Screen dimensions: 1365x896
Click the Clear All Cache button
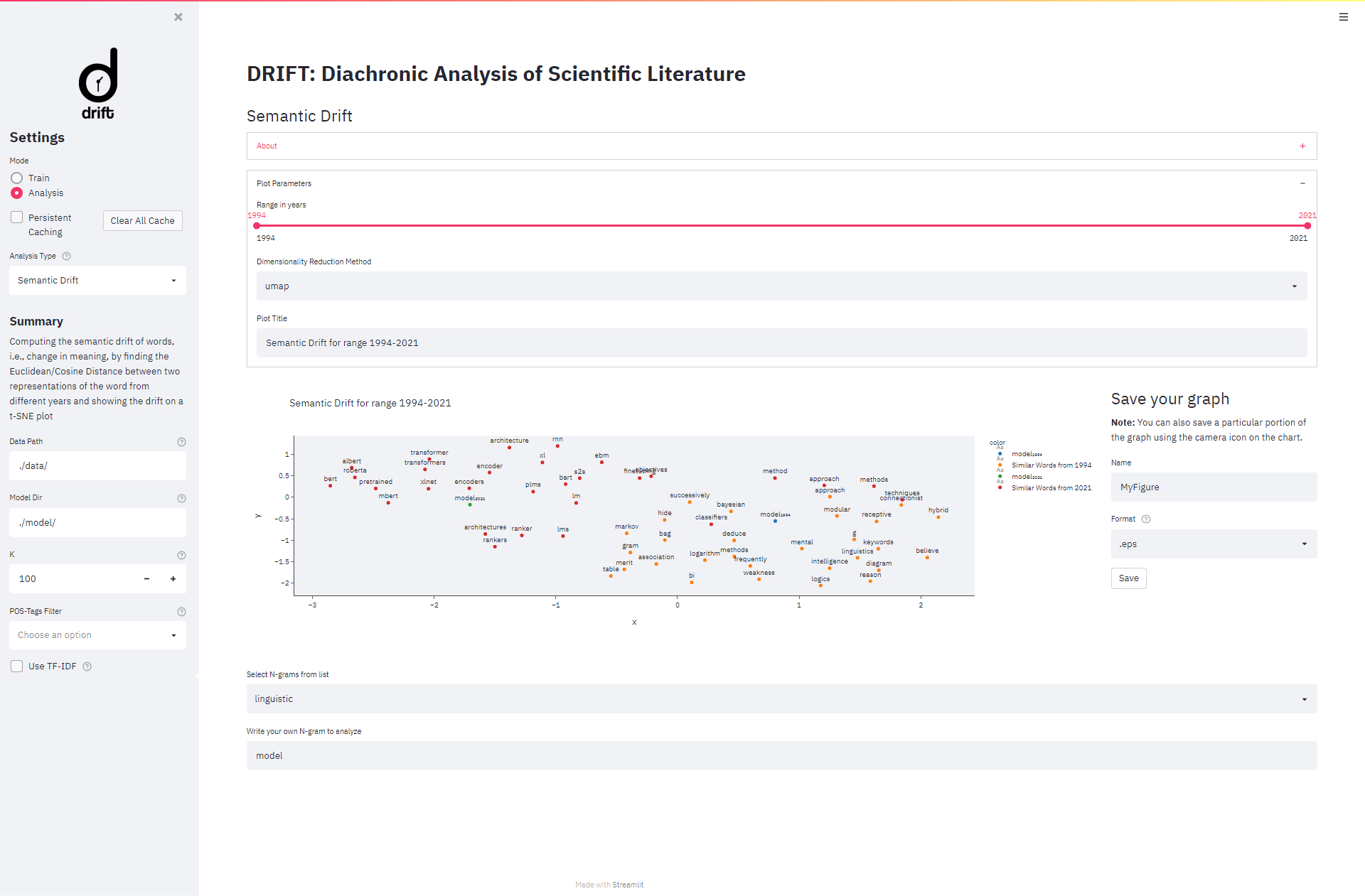click(142, 221)
